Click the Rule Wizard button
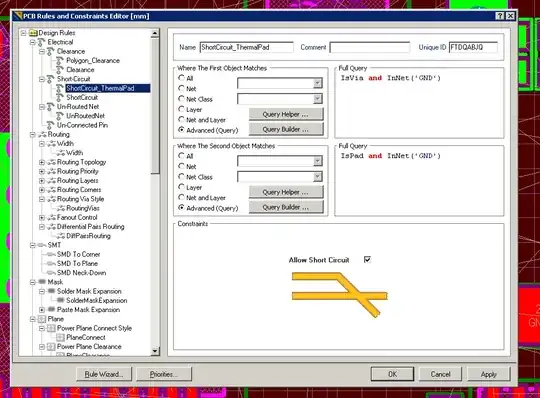The image size is (540, 398). point(104,374)
